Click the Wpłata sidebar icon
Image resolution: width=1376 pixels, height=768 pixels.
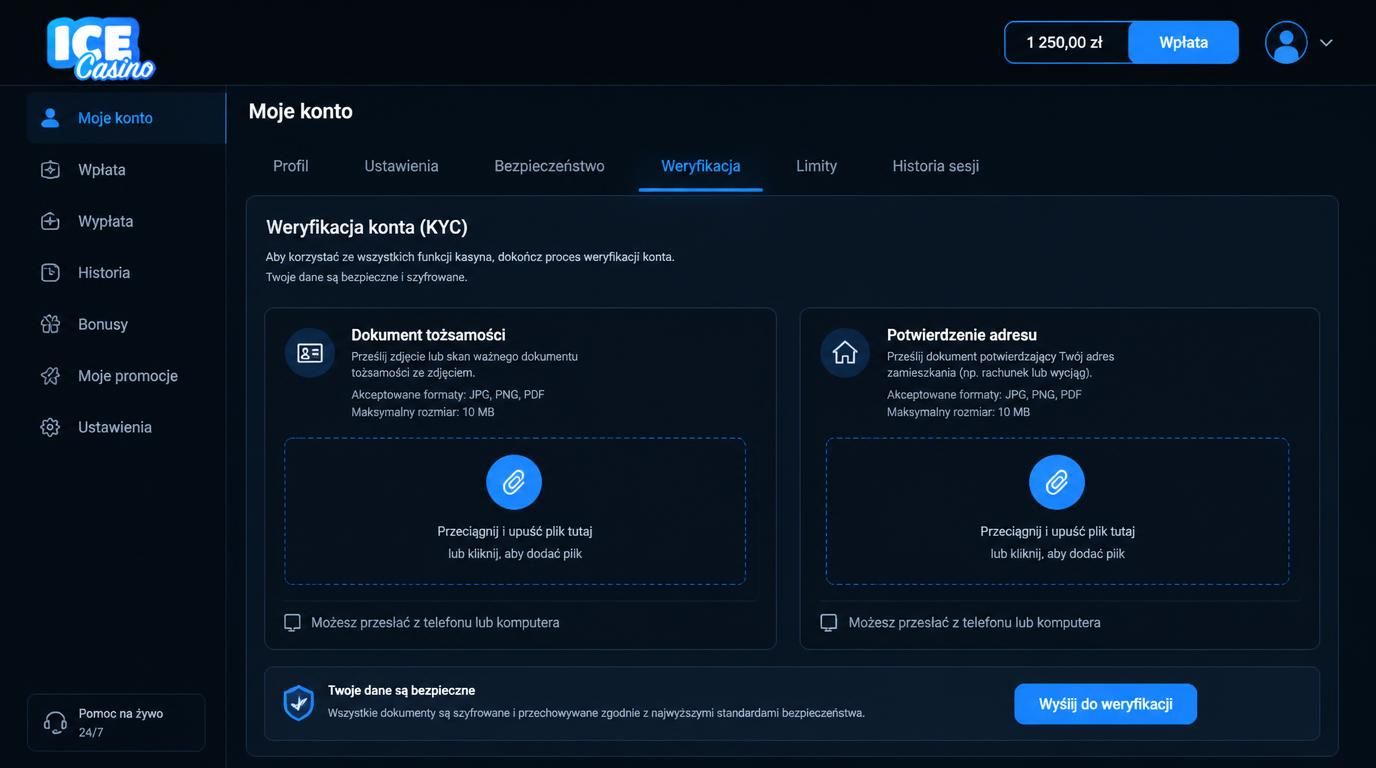[50, 170]
